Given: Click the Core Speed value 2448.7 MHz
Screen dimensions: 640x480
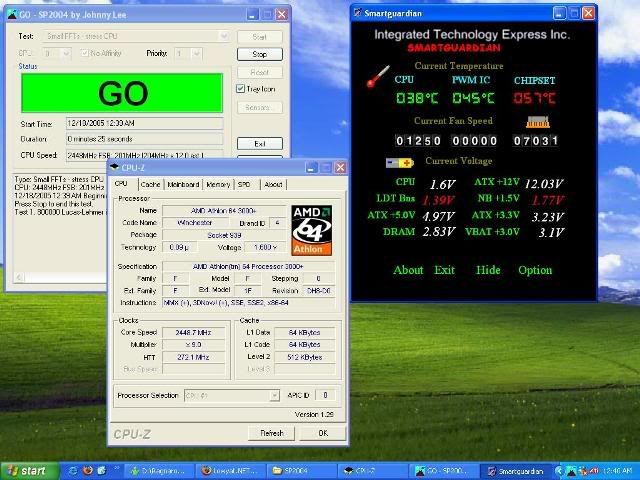Looking at the screenshot, I should tap(193, 333).
